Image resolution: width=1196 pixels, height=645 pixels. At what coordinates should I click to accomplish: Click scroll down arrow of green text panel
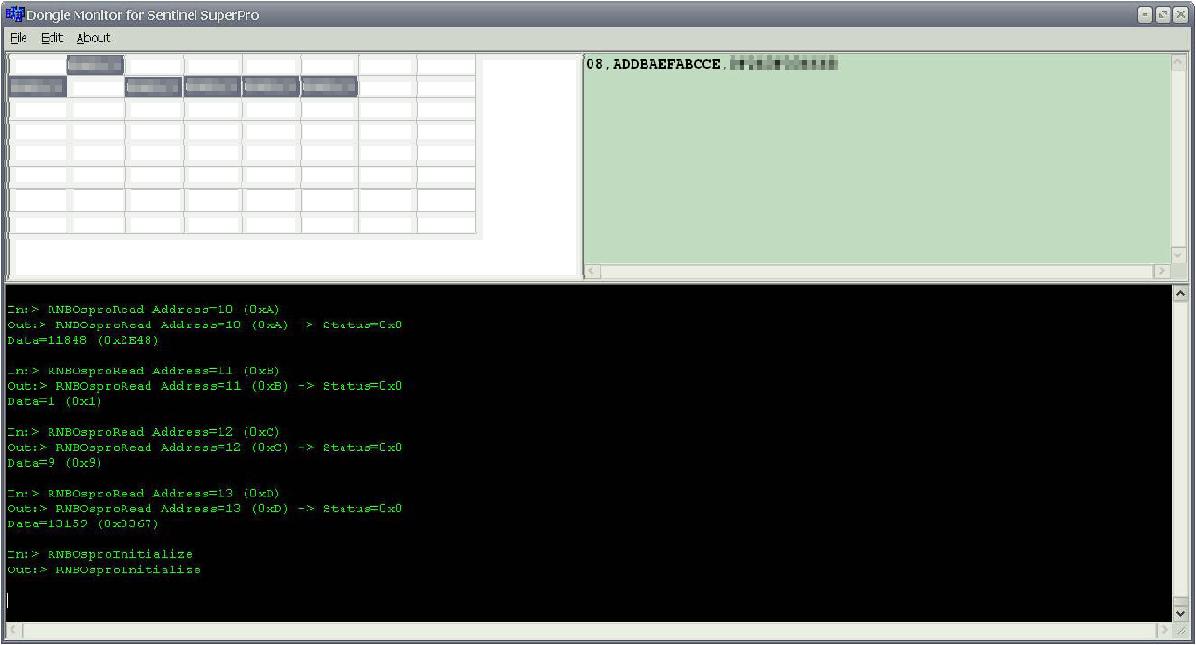pos(1177,255)
